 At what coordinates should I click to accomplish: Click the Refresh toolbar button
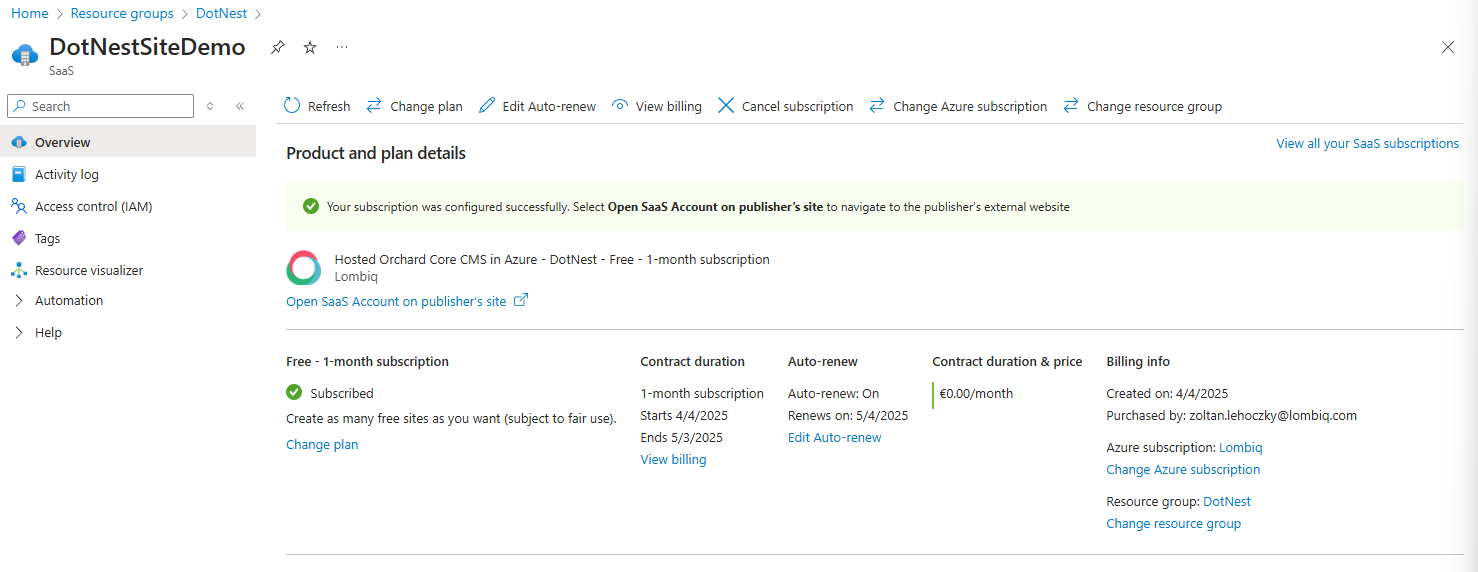(317, 106)
